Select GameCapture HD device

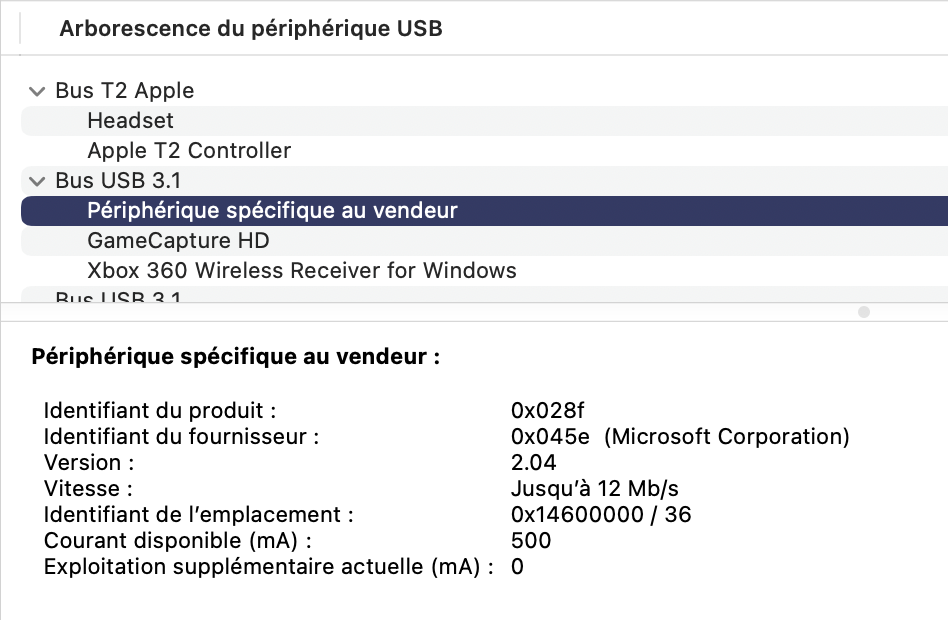click(x=178, y=241)
